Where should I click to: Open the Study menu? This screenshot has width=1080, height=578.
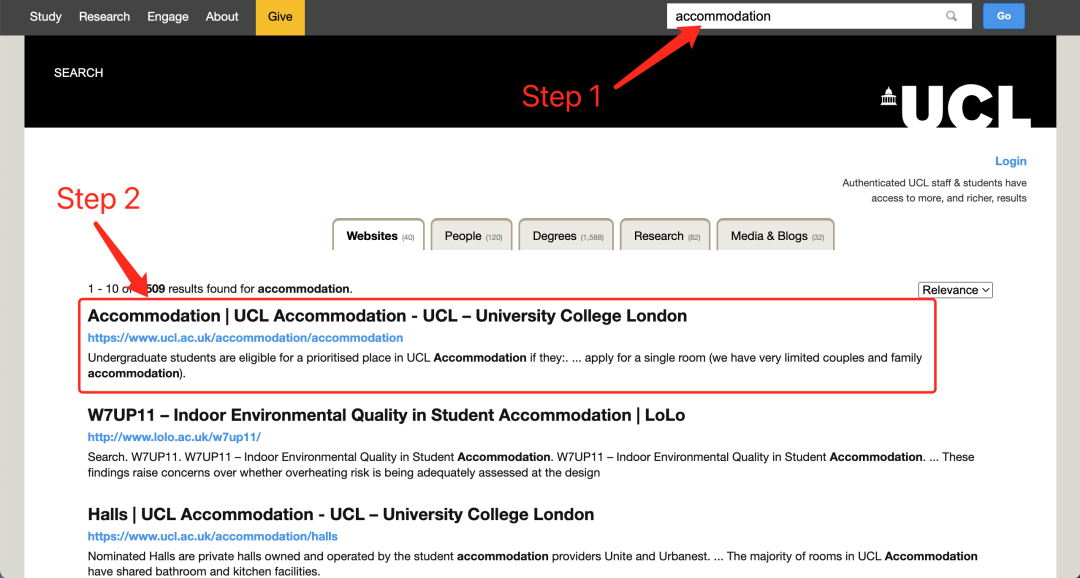click(45, 17)
